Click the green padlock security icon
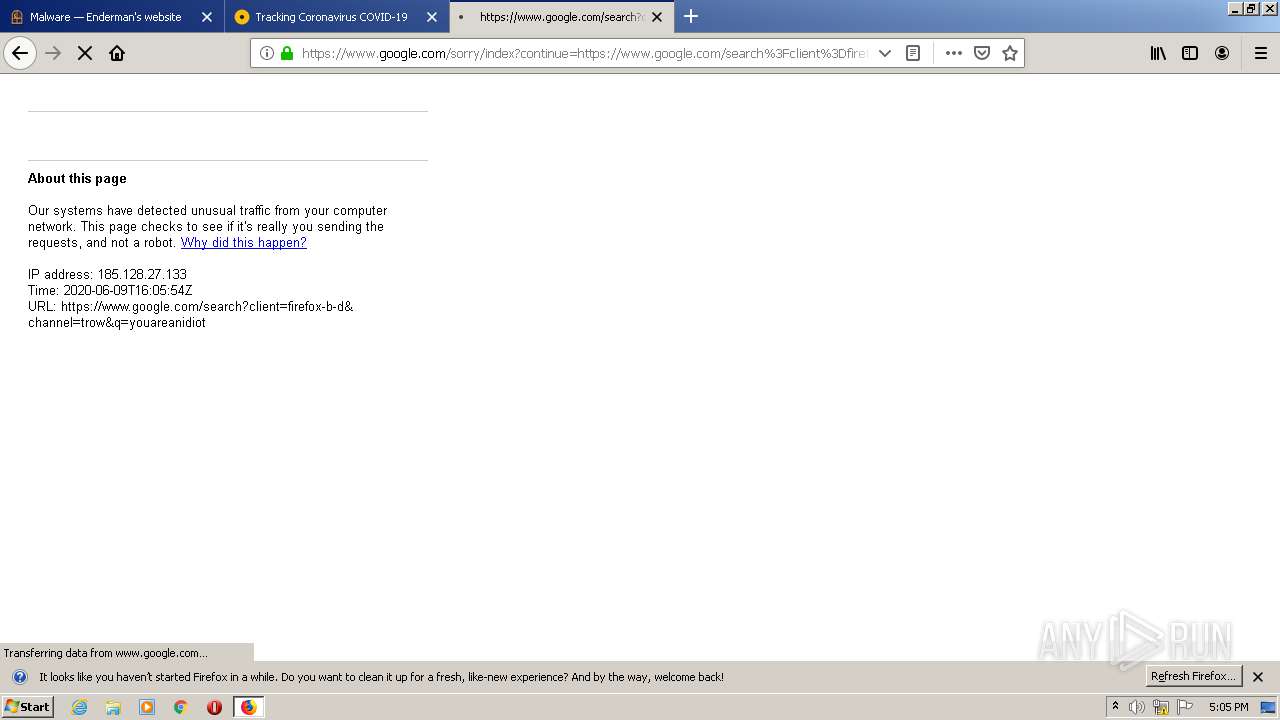Viewport: 1280px width, 720px height. point(287,53)
